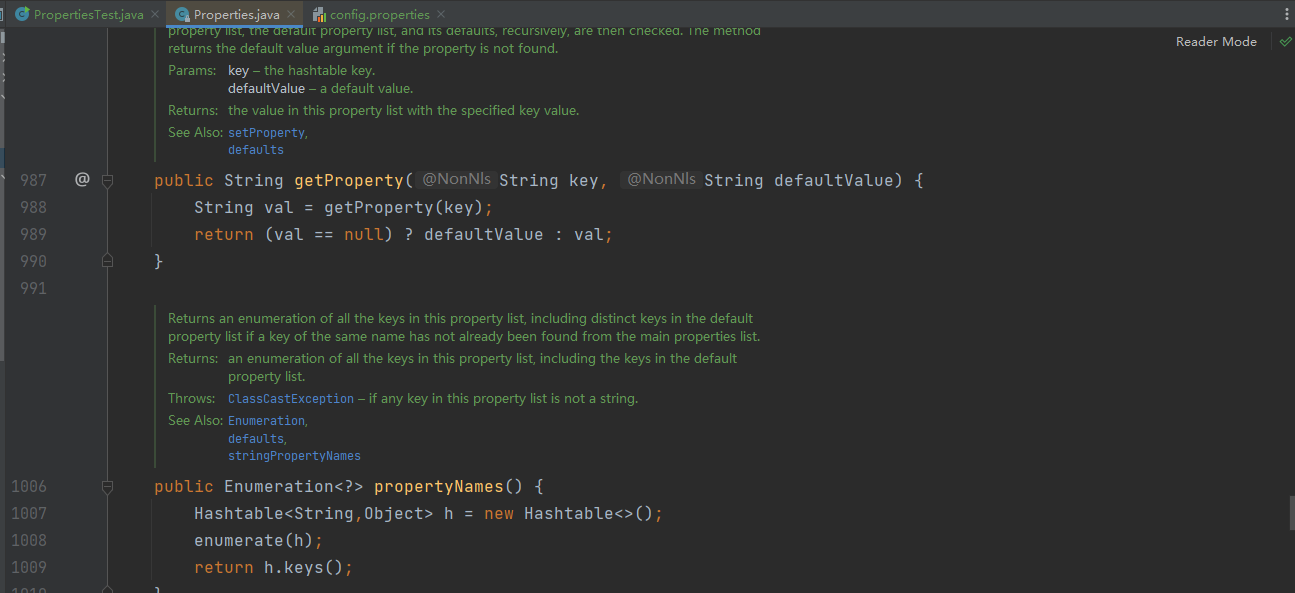Close the Properties.java tab
Image resolution: width=1295 pixels, height=593 pixels.
291,15
